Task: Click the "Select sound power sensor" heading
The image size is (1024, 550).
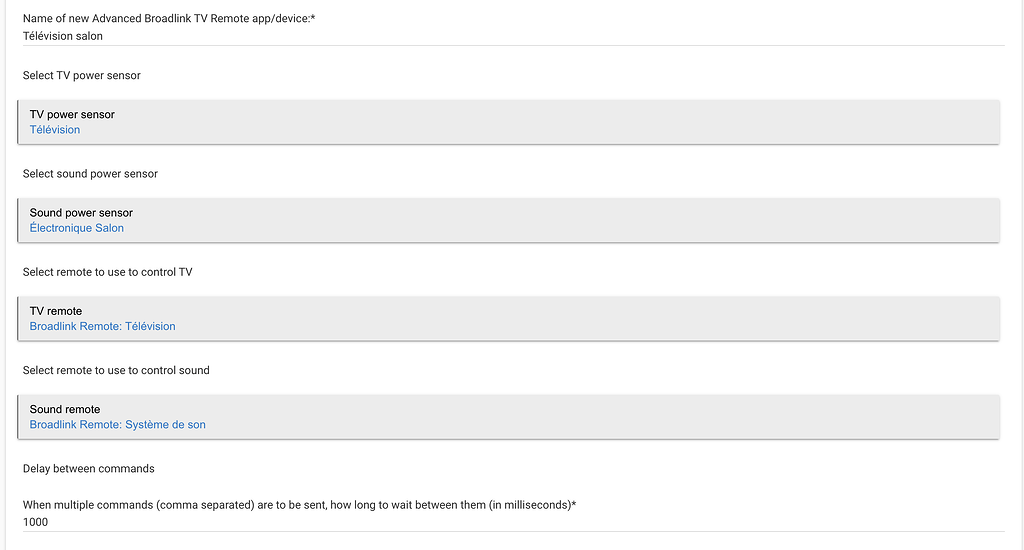Action: tap(90, 174)
